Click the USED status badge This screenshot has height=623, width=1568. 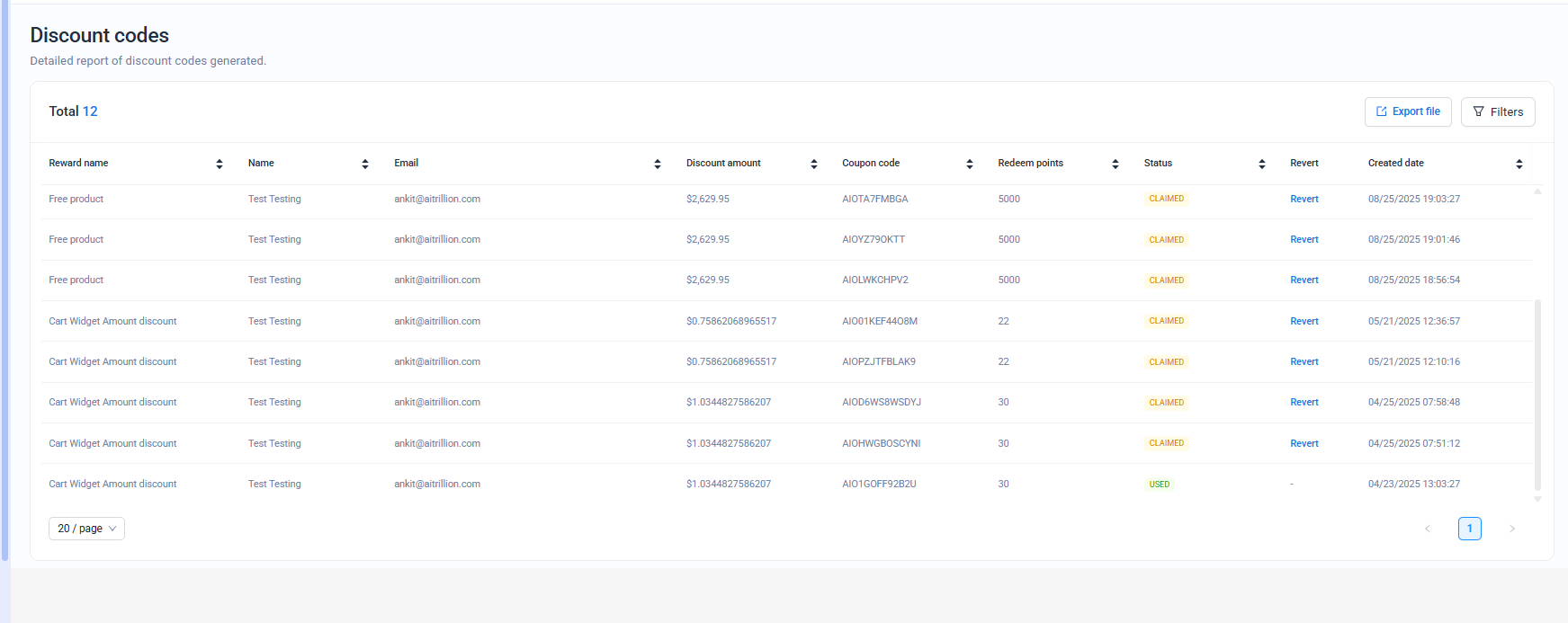pos(1159,485)
